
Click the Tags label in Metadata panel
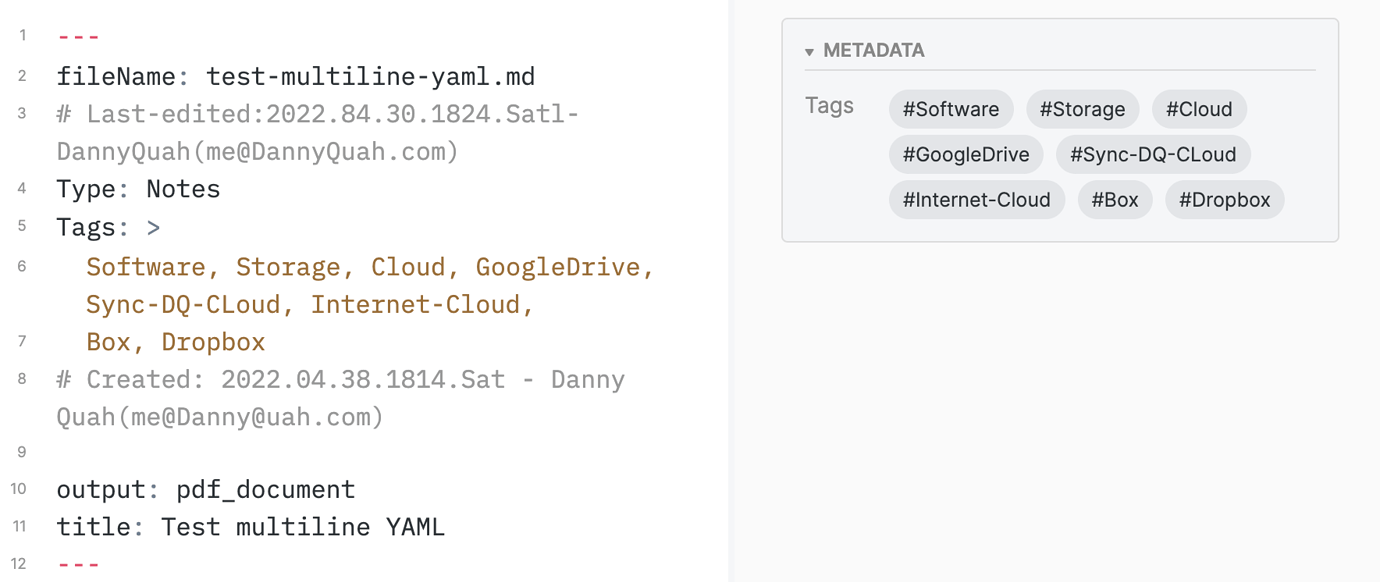829,105
